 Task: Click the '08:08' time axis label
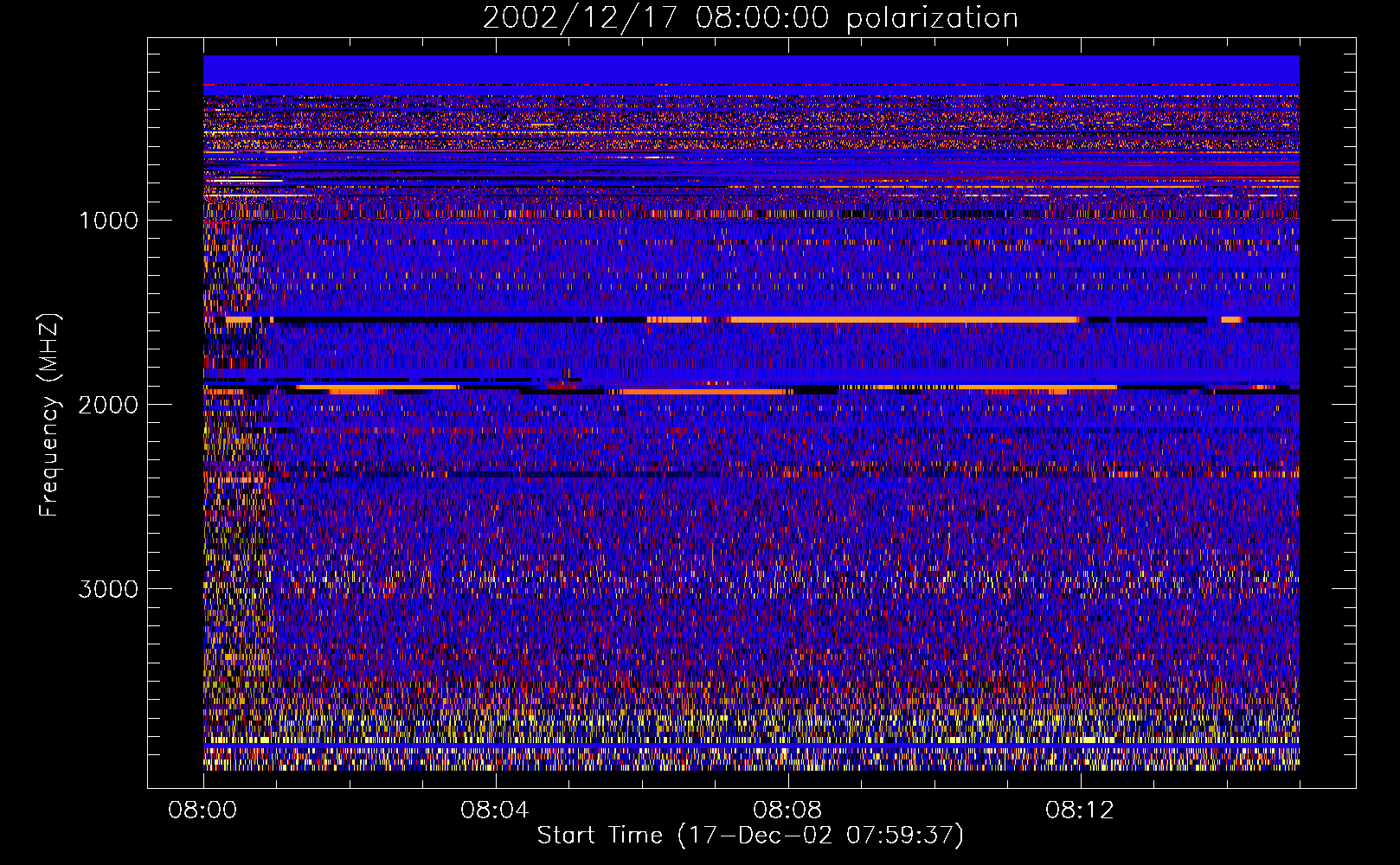click(x=787, y=811)
